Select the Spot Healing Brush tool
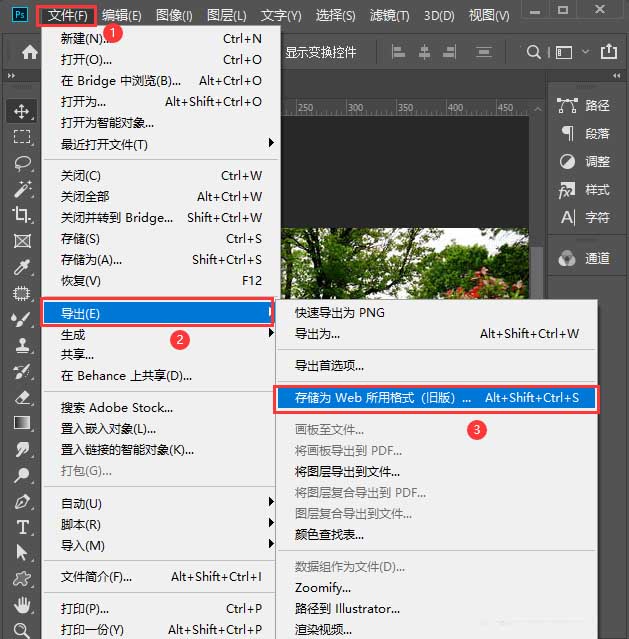This screenshot has width=629, height=639. click(x=21, y=293)
